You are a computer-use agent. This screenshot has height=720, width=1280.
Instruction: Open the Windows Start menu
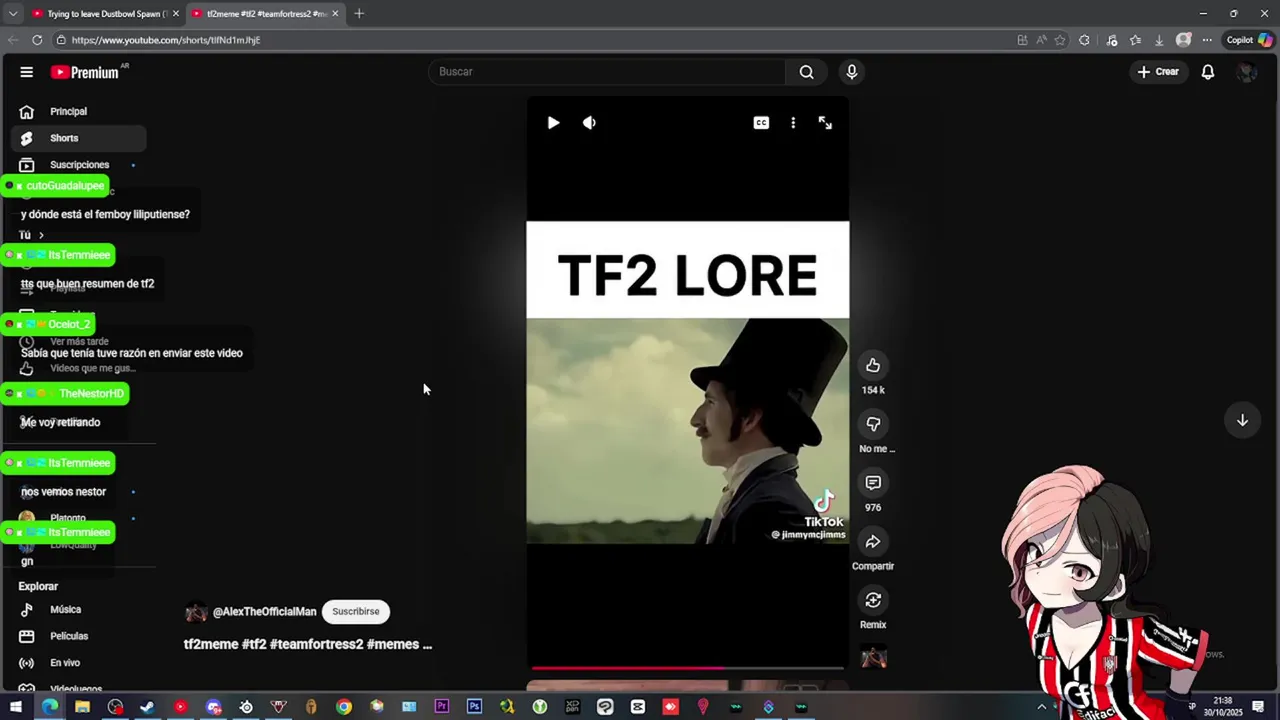15,707
